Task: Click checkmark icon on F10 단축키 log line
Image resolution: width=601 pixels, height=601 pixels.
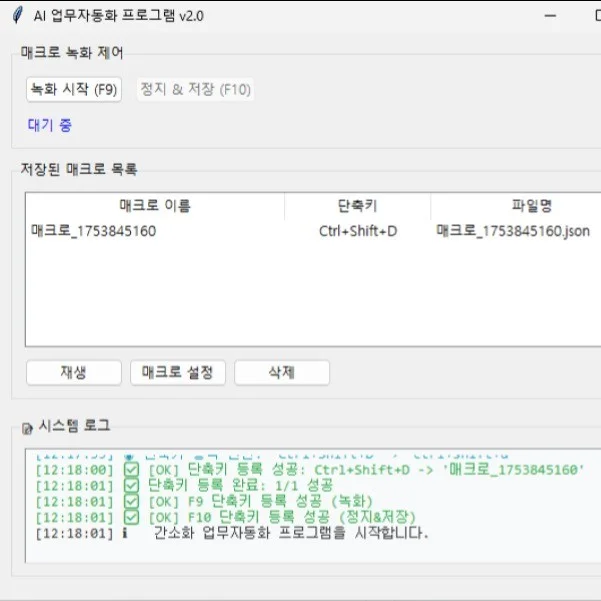Action: (131, 517)
